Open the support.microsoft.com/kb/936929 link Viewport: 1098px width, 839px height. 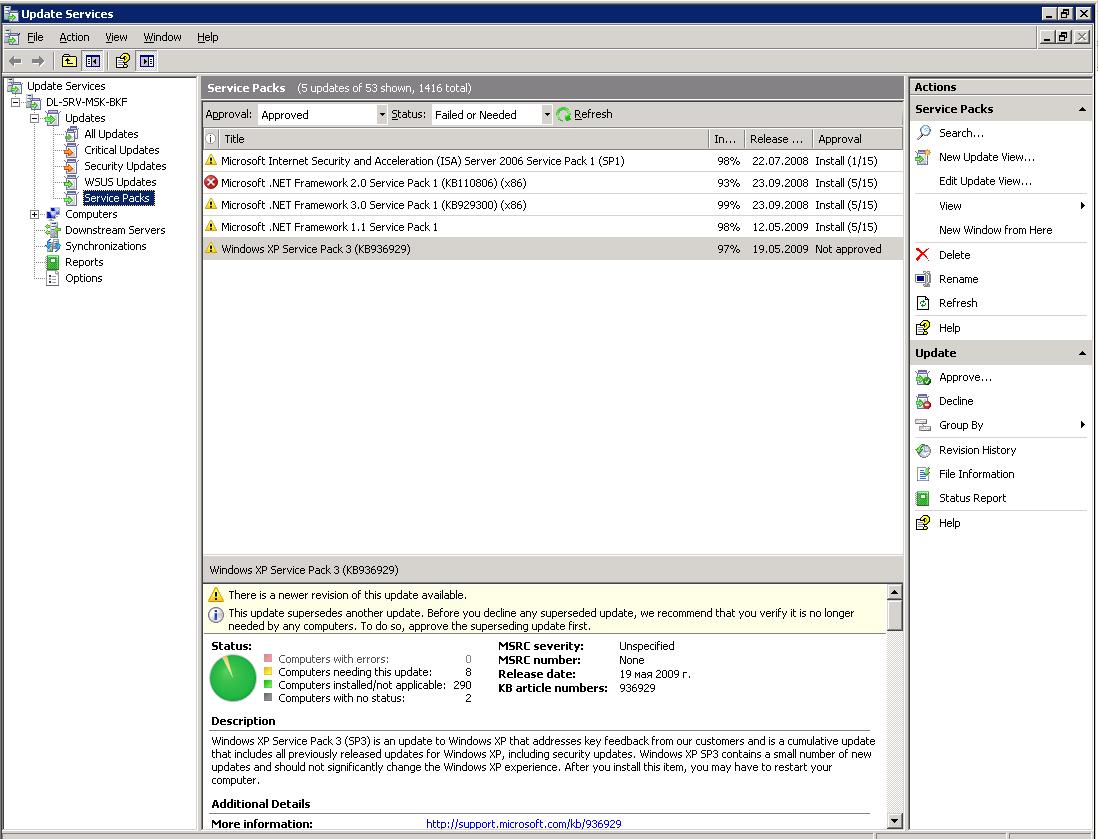click(523, 824)
